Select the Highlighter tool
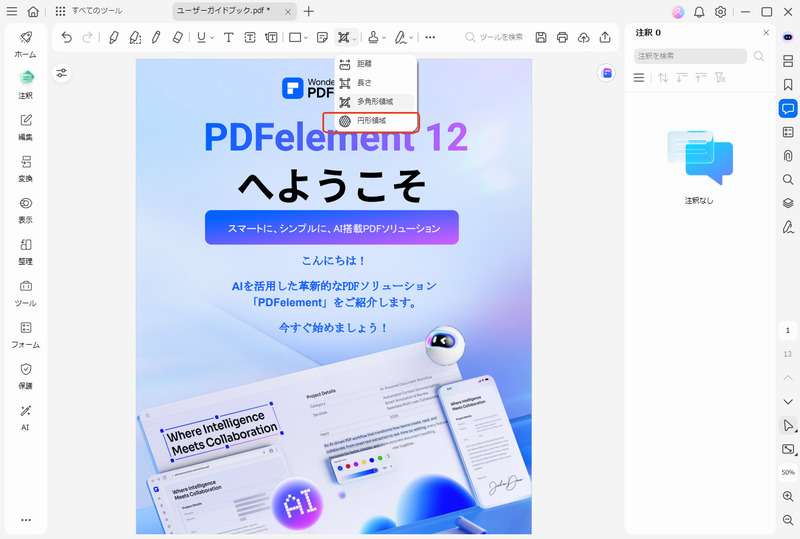Screen dimensions: 800x539 113,37
